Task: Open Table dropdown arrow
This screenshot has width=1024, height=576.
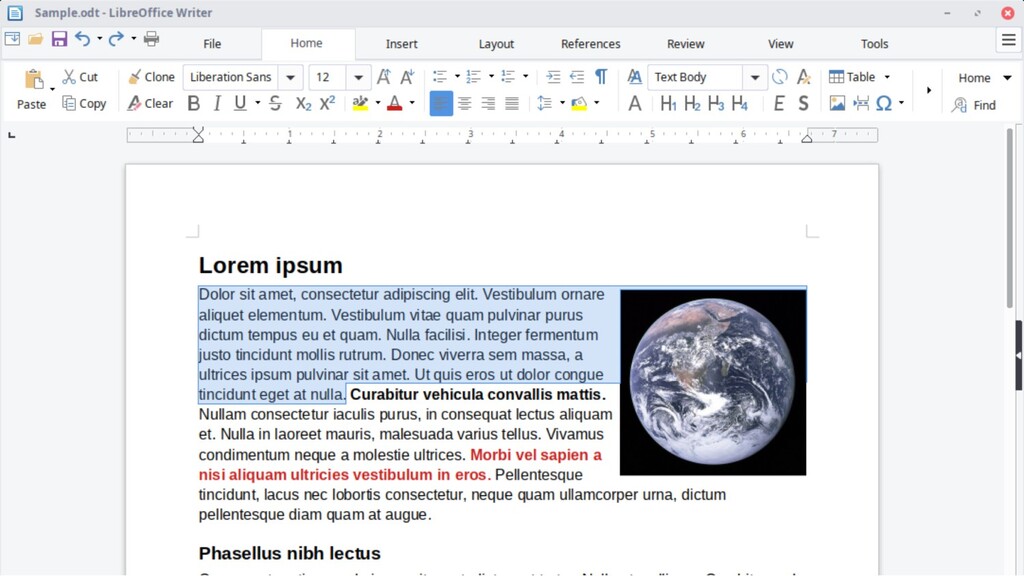Action: 887,77
